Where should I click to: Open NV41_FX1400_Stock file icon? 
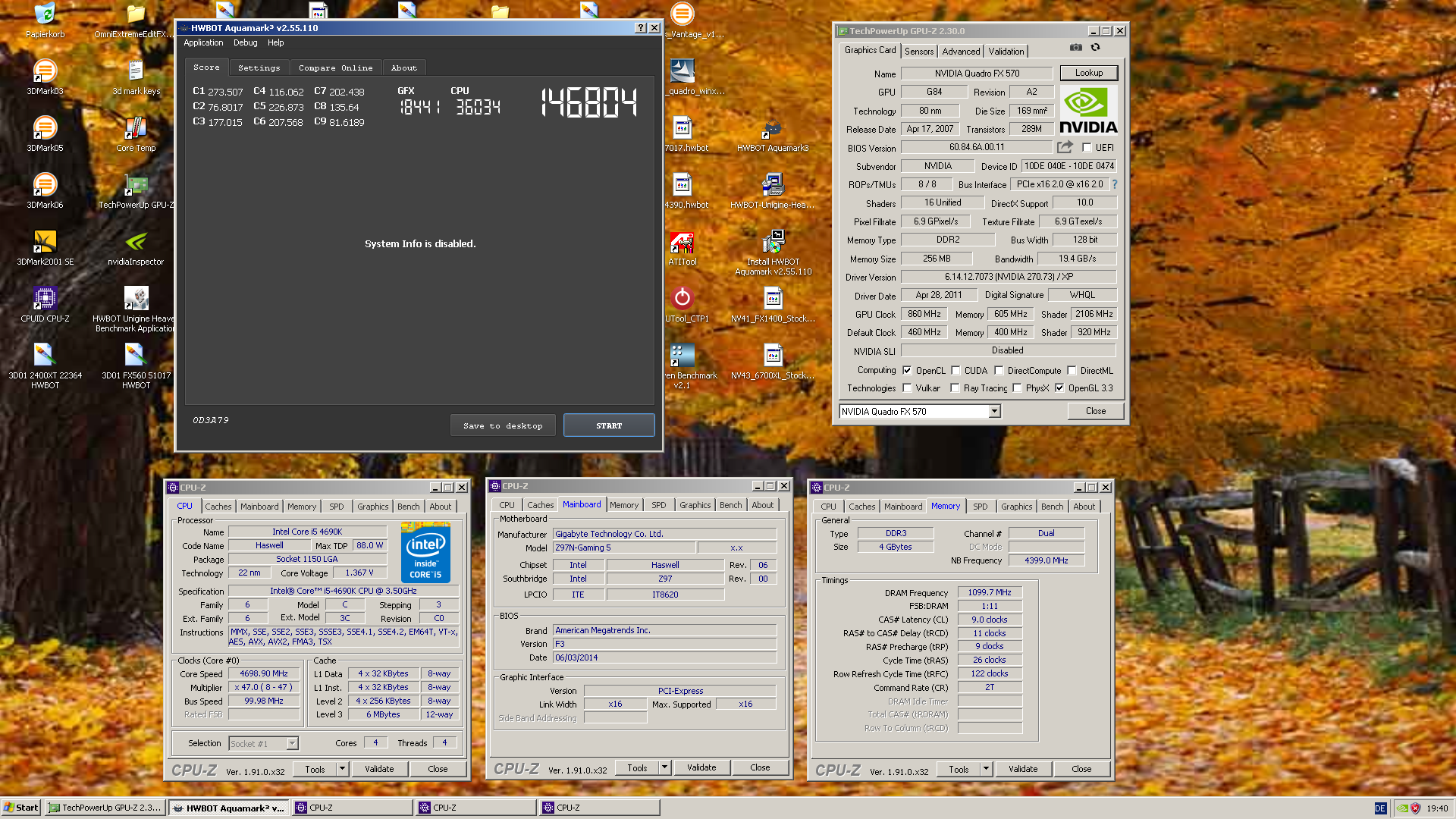click(773, 304)
